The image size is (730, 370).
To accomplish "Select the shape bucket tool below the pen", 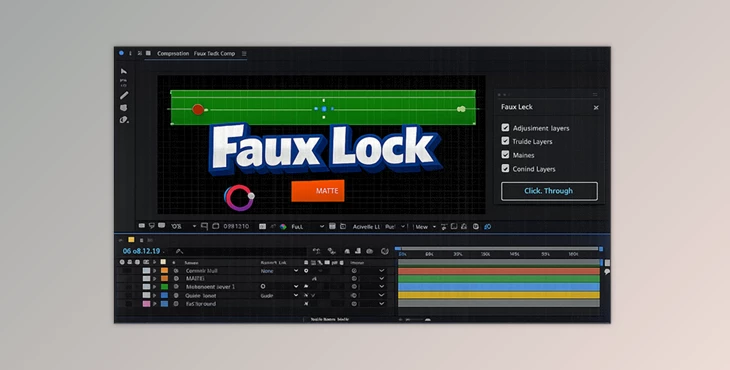I will click(x=123, y=108).
